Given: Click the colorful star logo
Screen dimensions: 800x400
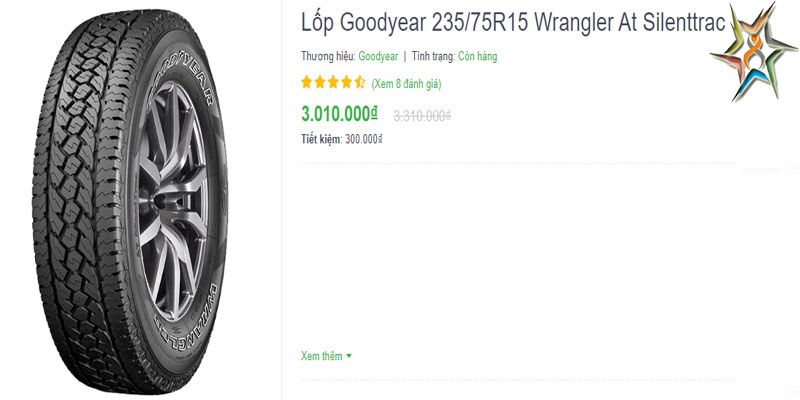Looking at the screenshot, I should 753,50.
